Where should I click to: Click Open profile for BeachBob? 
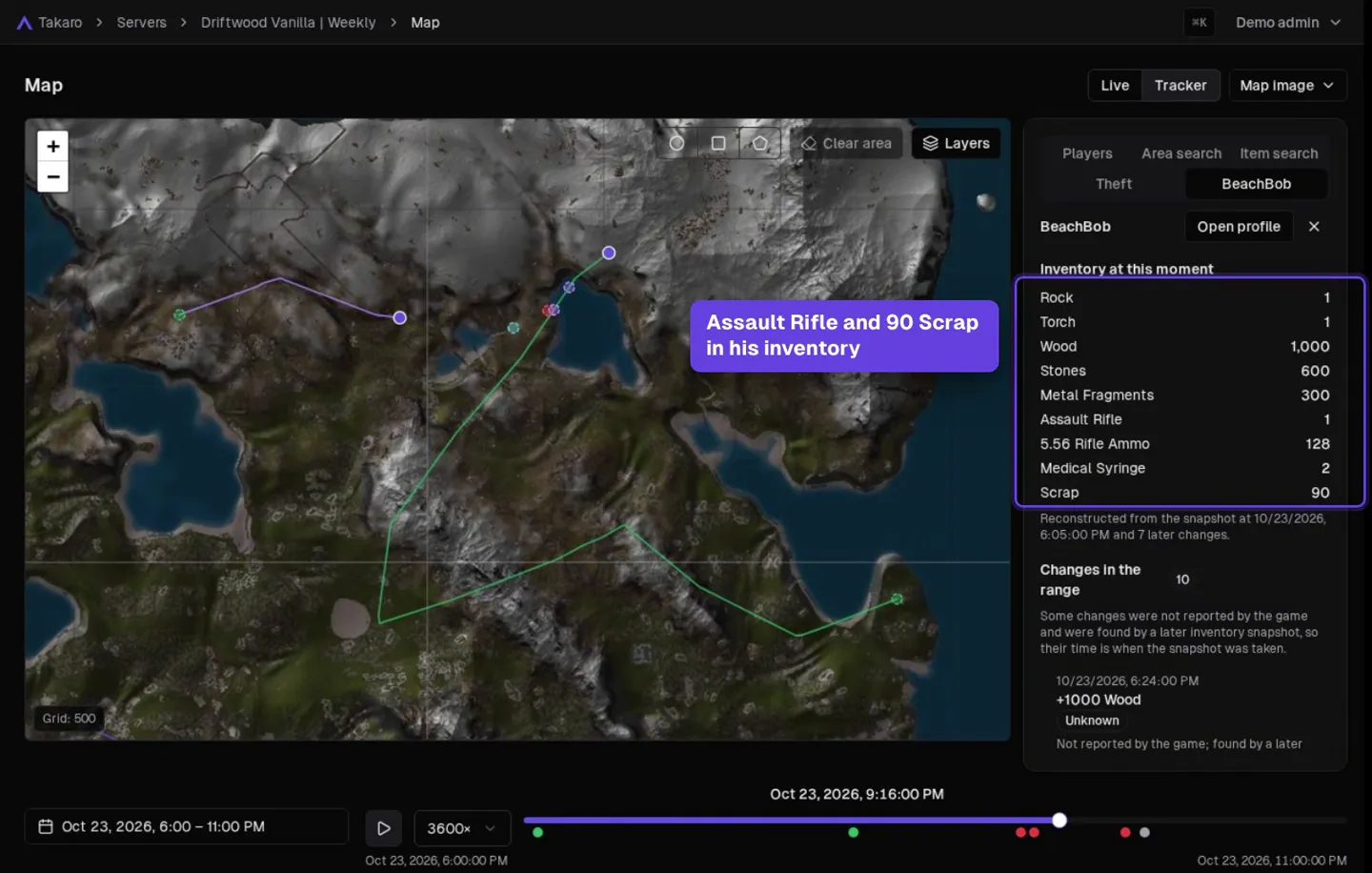[x=1239, y=227]
